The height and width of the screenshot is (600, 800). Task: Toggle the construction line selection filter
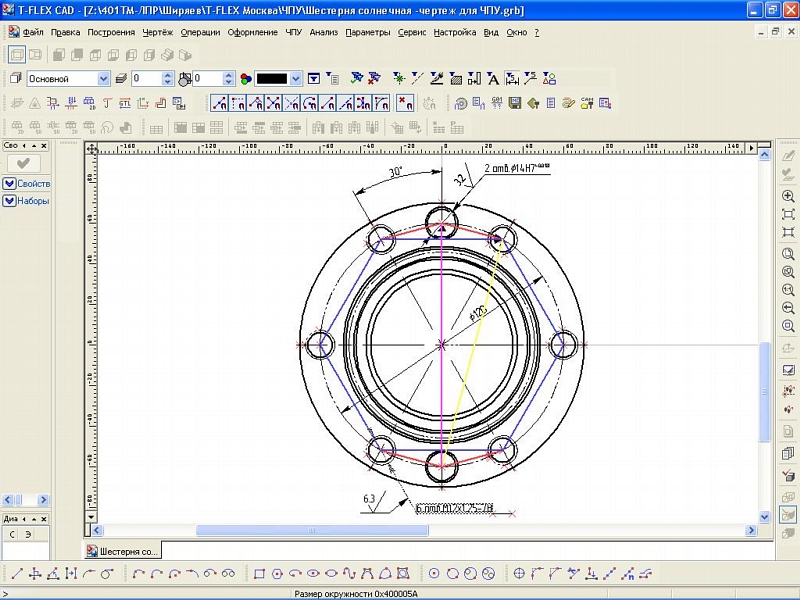(x=417, y=78)
